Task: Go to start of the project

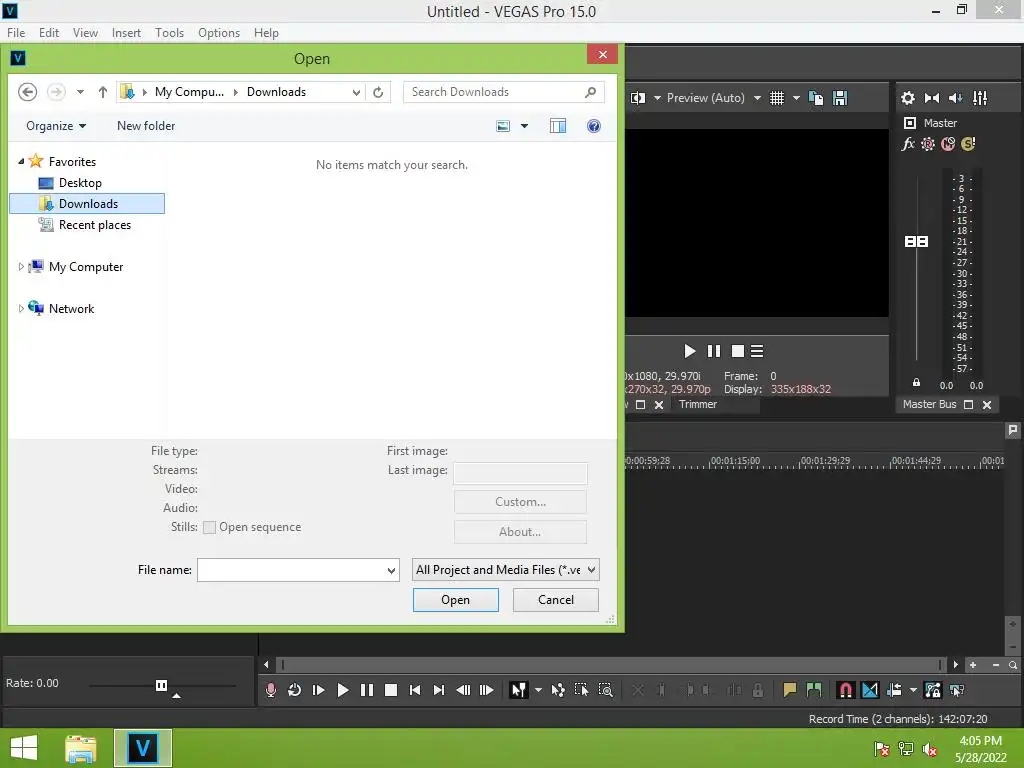Action: tap(415, 690)
